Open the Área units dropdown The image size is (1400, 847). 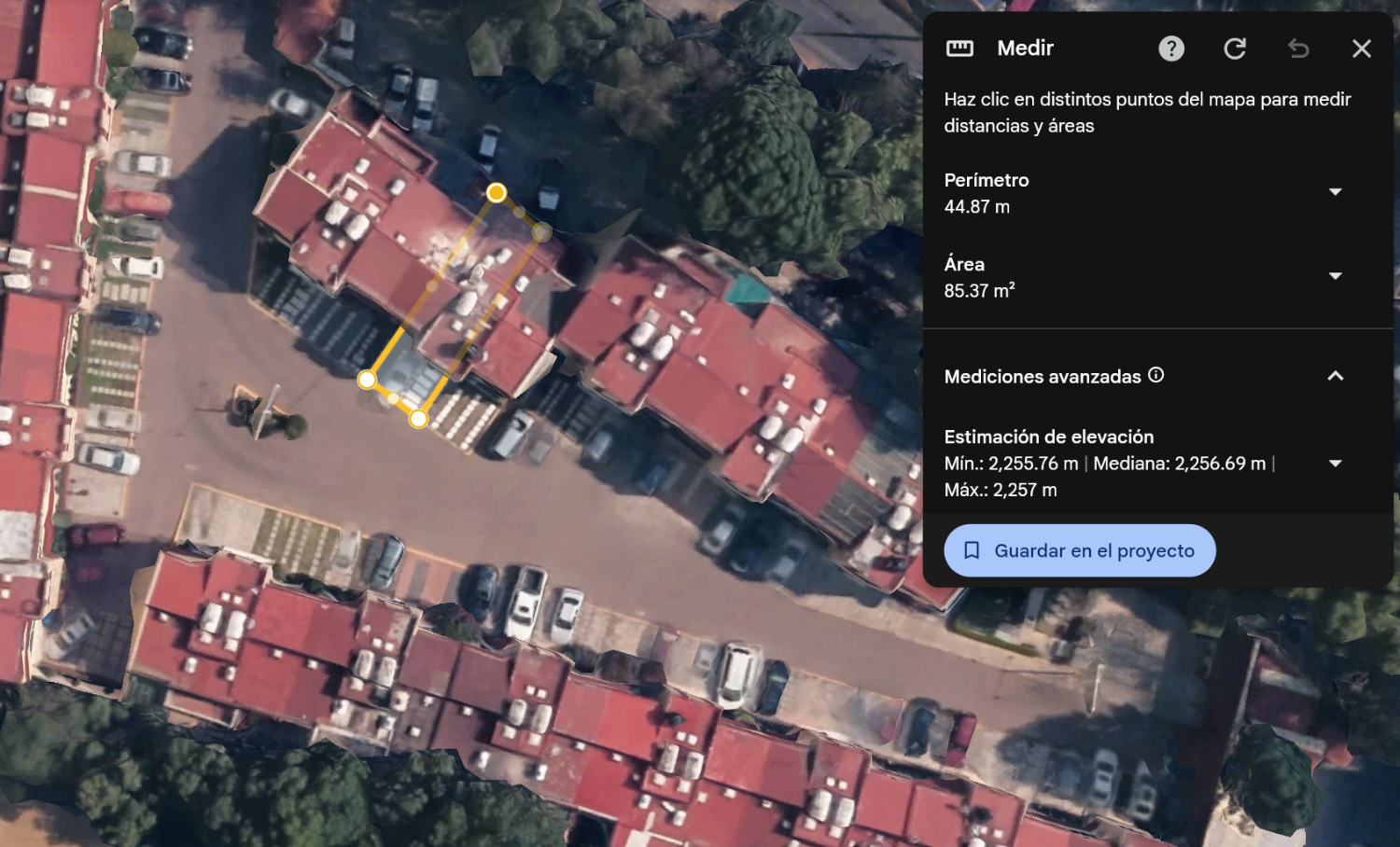click(x=1336, y=276)
